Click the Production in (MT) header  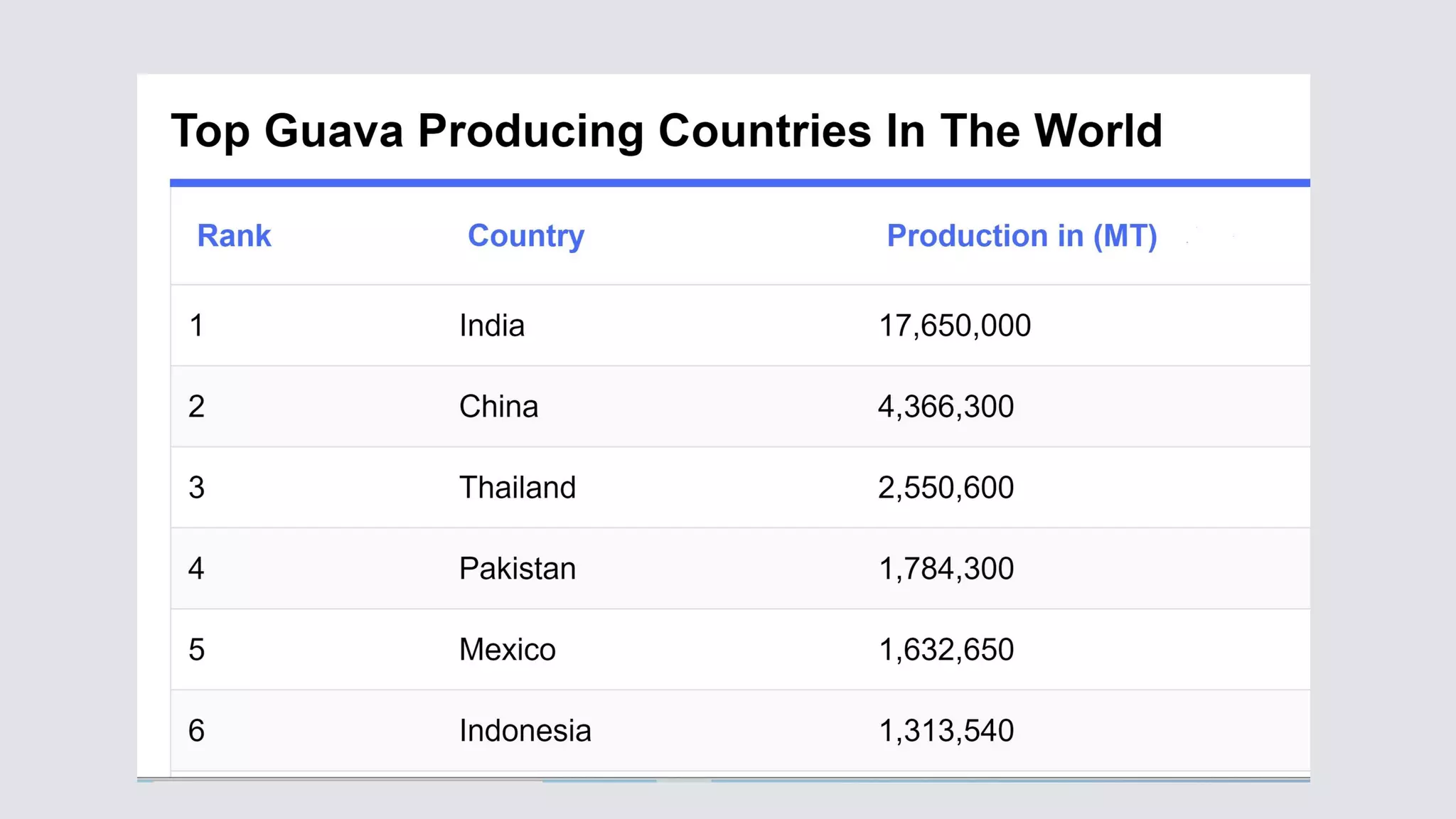point(1022,236)
